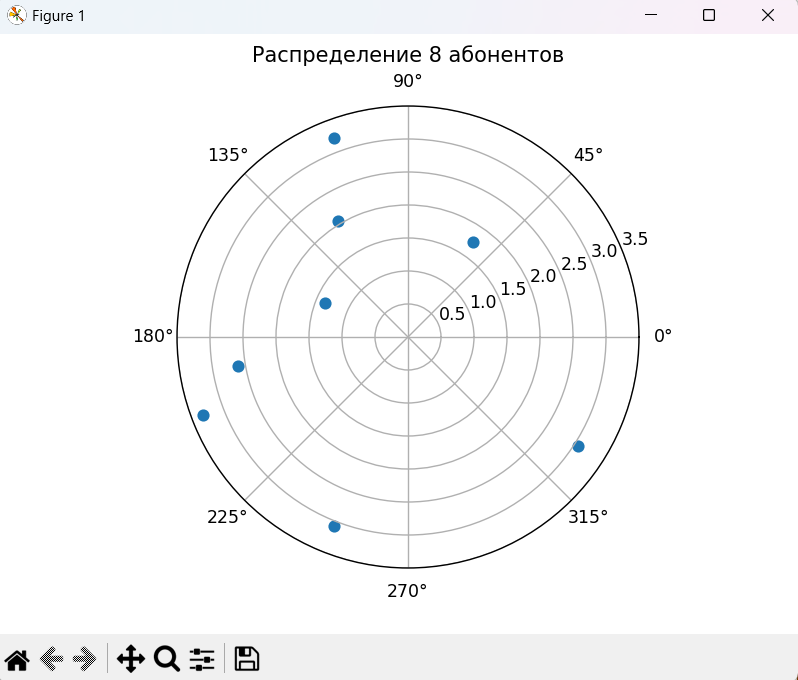Screen dimensions: 798x680
Task: Click the point closest to the plot center
Action: pos(326,303)
